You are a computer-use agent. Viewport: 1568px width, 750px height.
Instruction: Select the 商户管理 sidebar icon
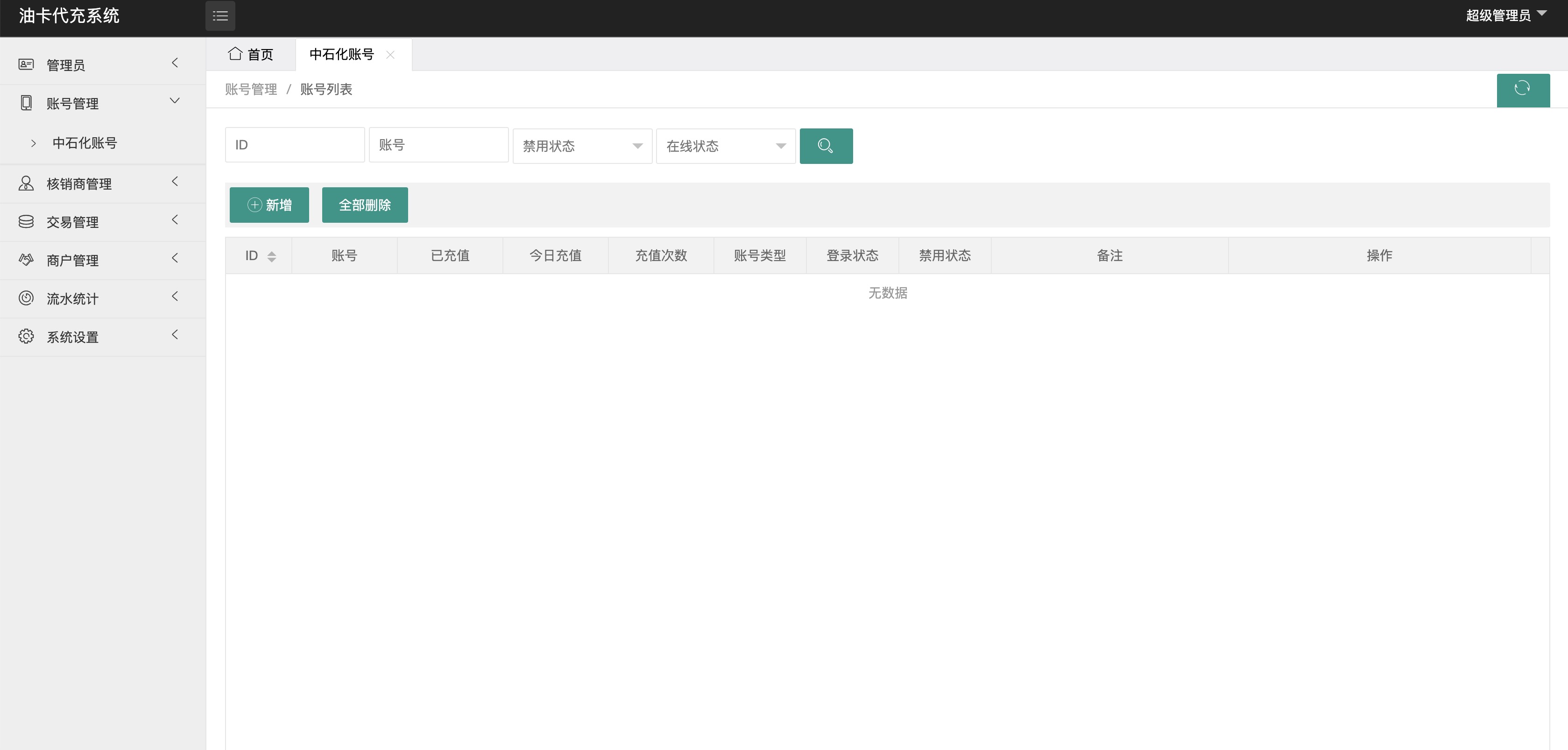coord(26,260)
